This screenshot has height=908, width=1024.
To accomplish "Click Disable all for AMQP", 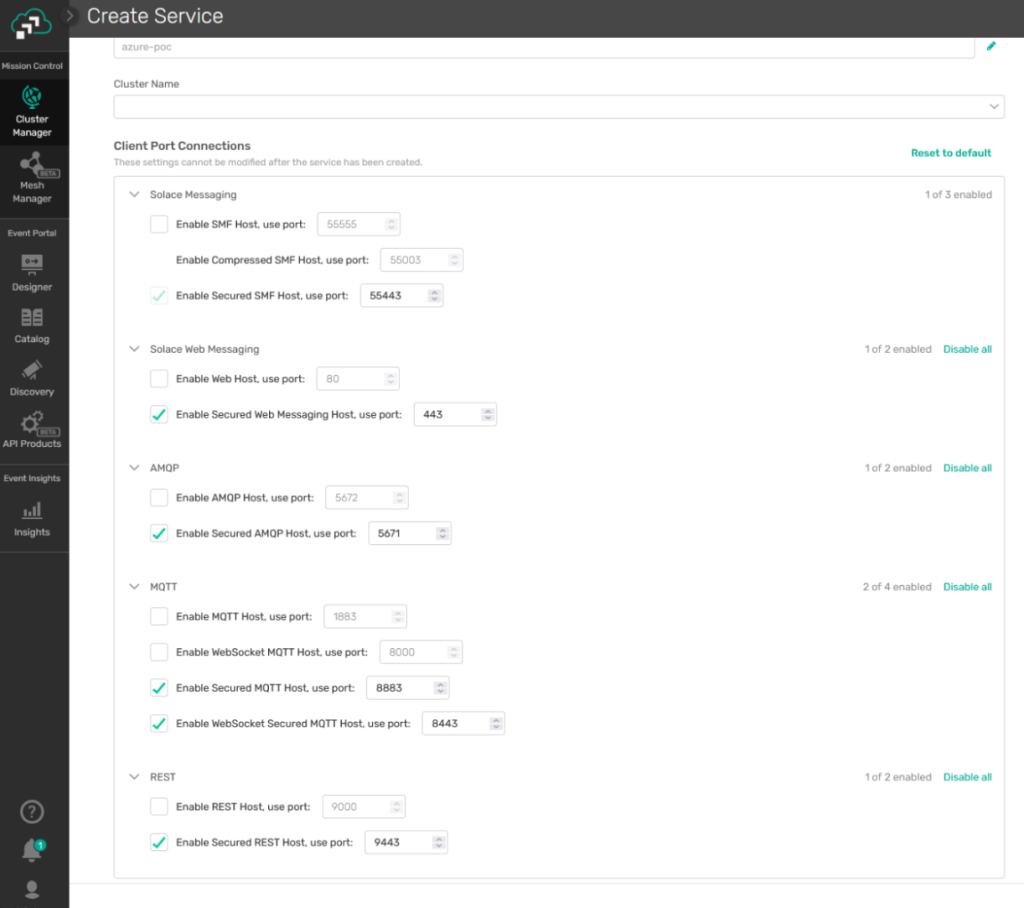I will [967, 467].
